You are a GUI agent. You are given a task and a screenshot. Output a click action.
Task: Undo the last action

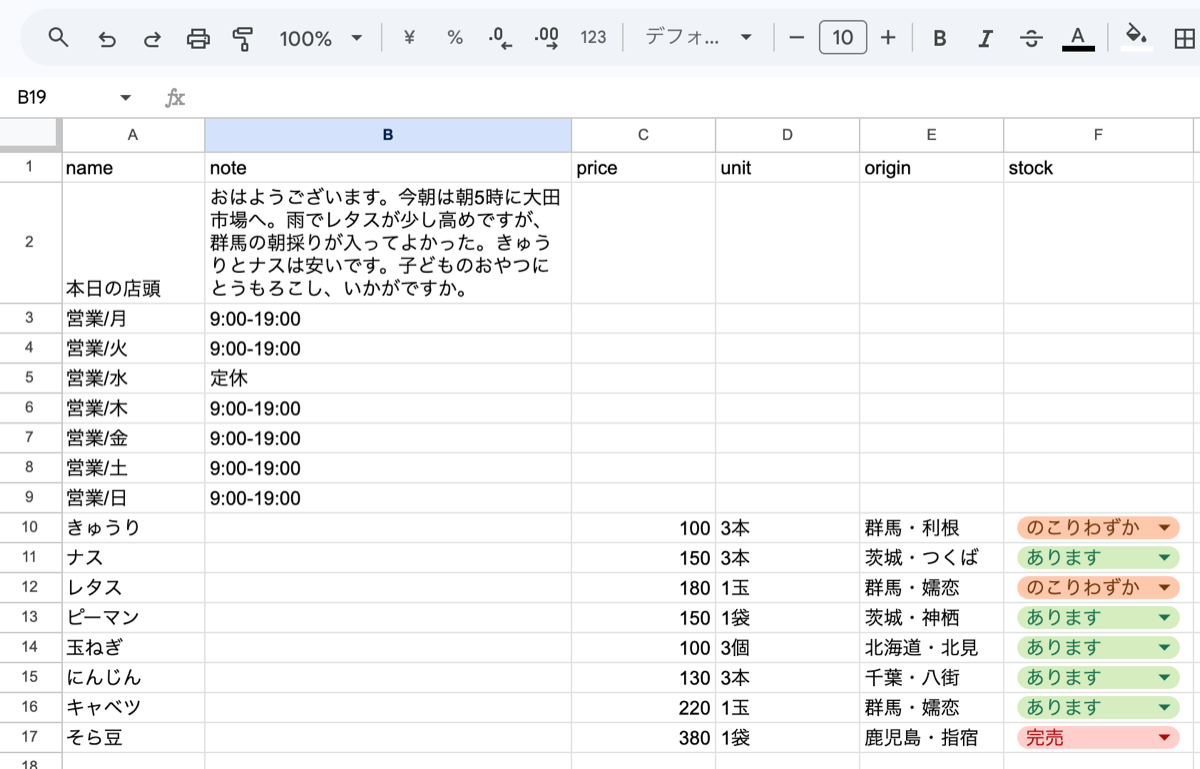tap(107, 38)
